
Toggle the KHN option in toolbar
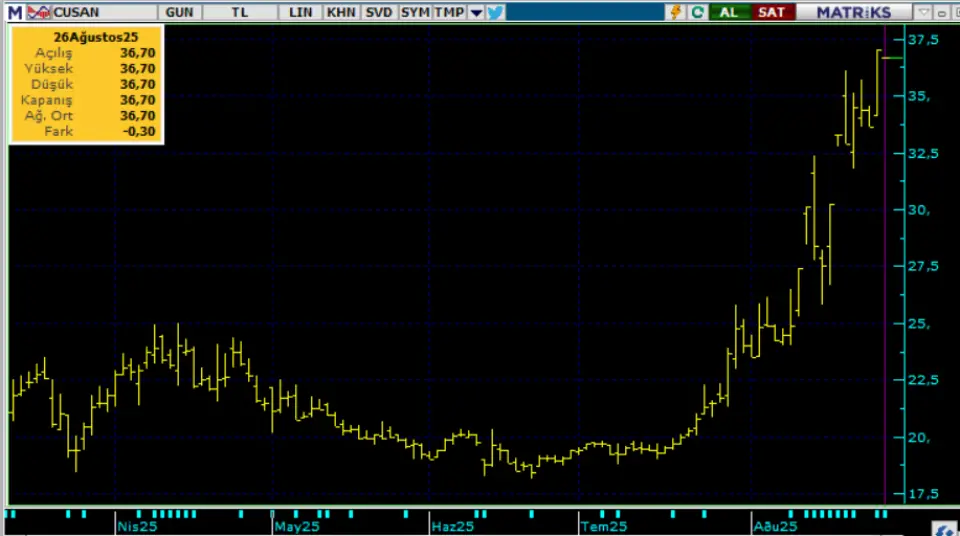click(x=340, y=12)
